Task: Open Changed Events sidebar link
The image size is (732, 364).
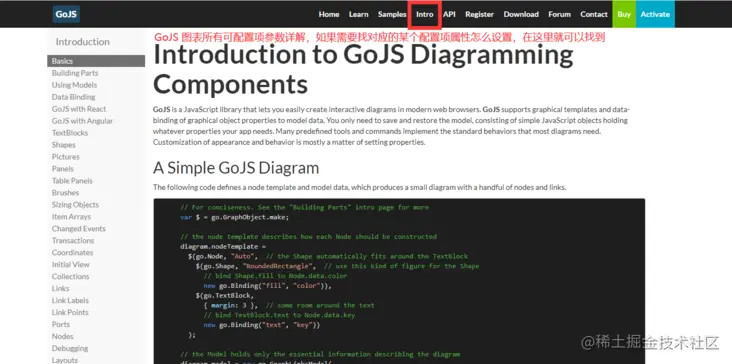Action: point(78,229)
